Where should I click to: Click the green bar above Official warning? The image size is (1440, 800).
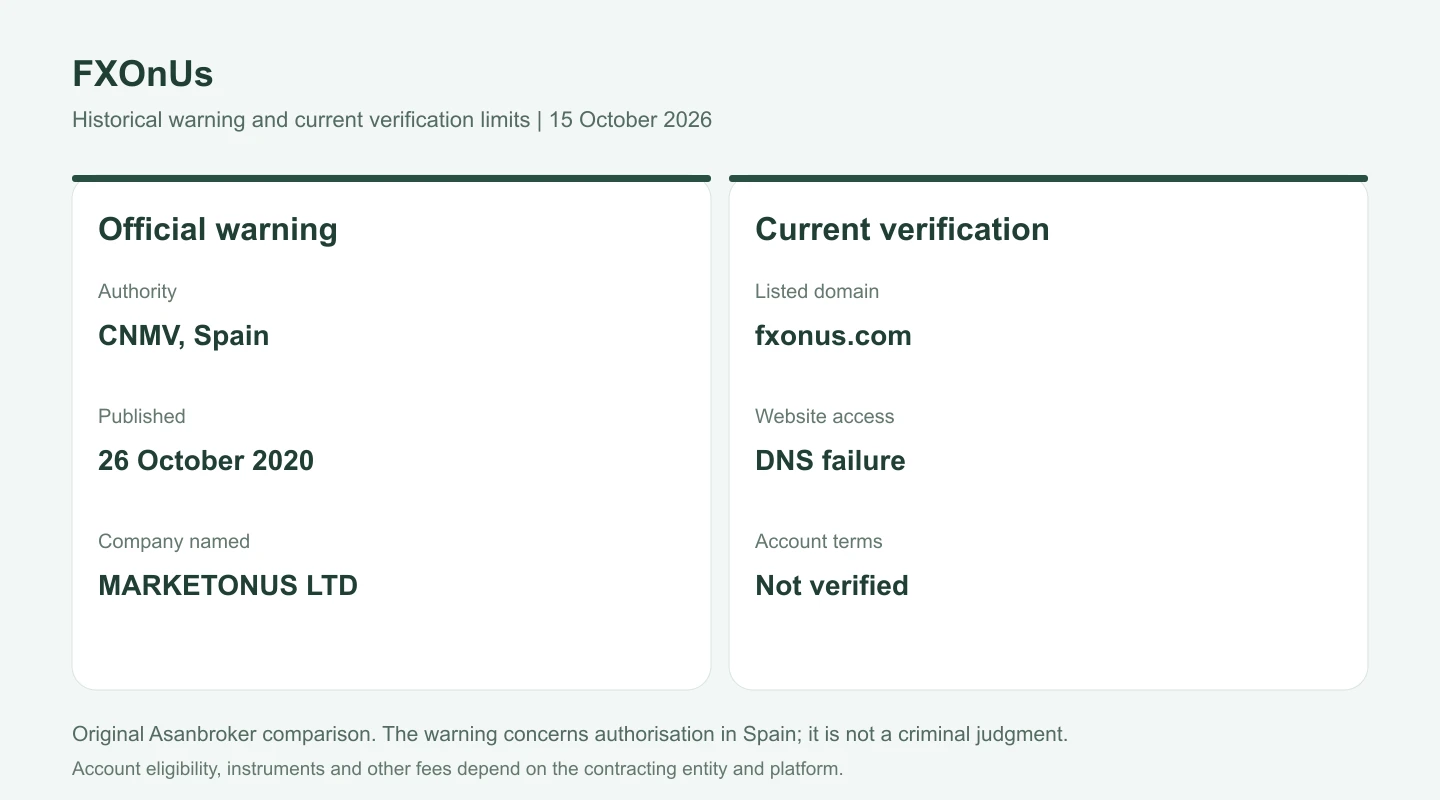click(391, 179)
